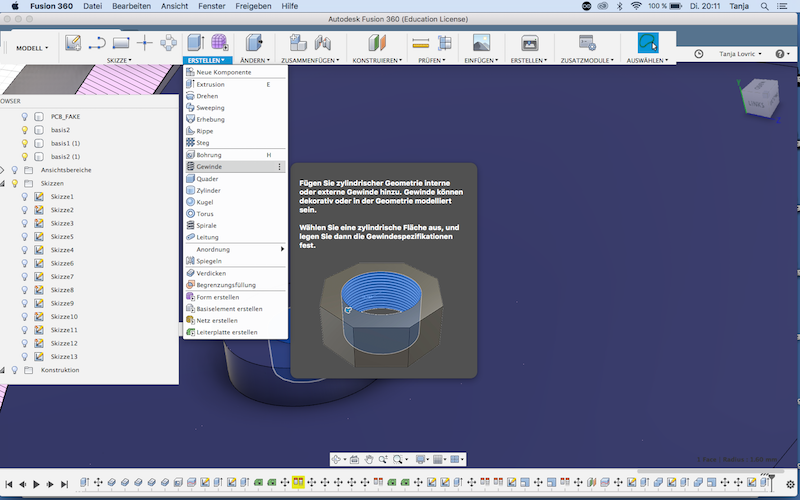800x500 pixels.
Task: Click the timeline Play button
Action: click(36, 484)
